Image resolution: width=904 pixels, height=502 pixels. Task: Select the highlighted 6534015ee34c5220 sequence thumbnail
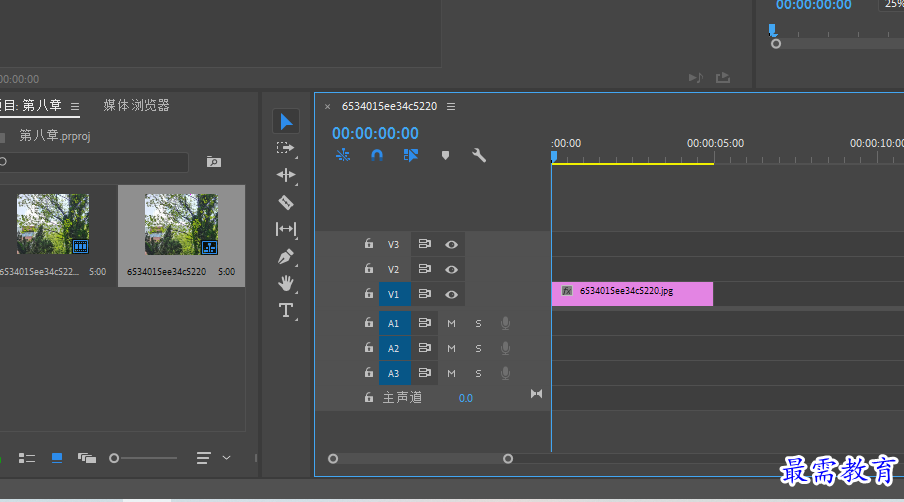[x=181, y=224]
